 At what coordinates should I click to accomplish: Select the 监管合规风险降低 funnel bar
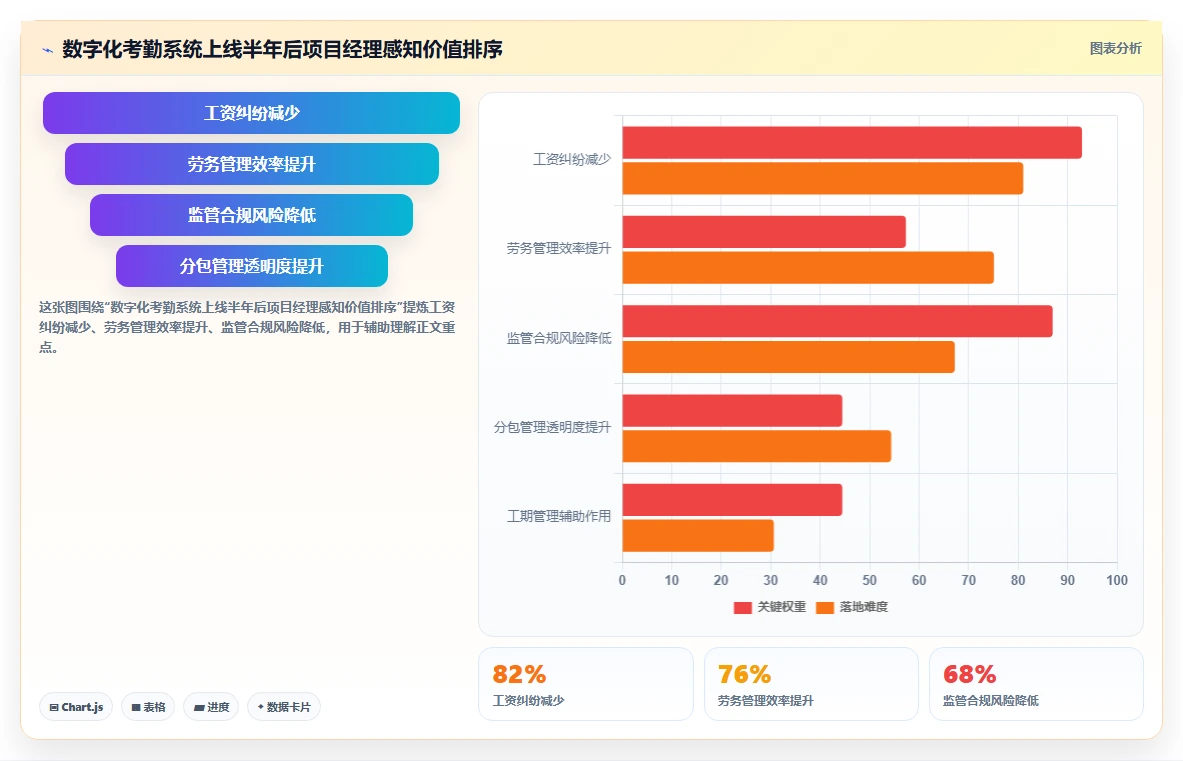point(251,215)
